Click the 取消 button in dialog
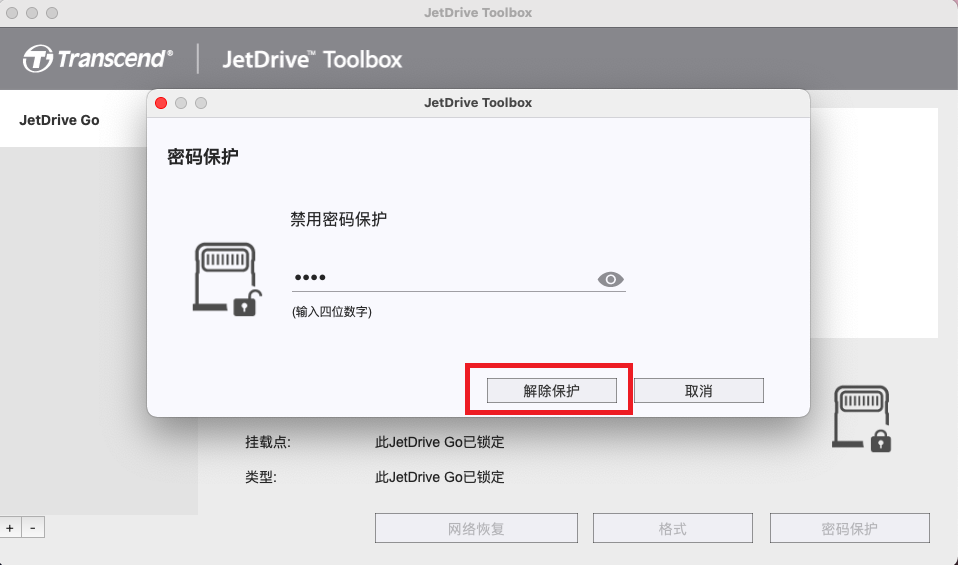Screen dimensions: 958x565 pos(699,390)
